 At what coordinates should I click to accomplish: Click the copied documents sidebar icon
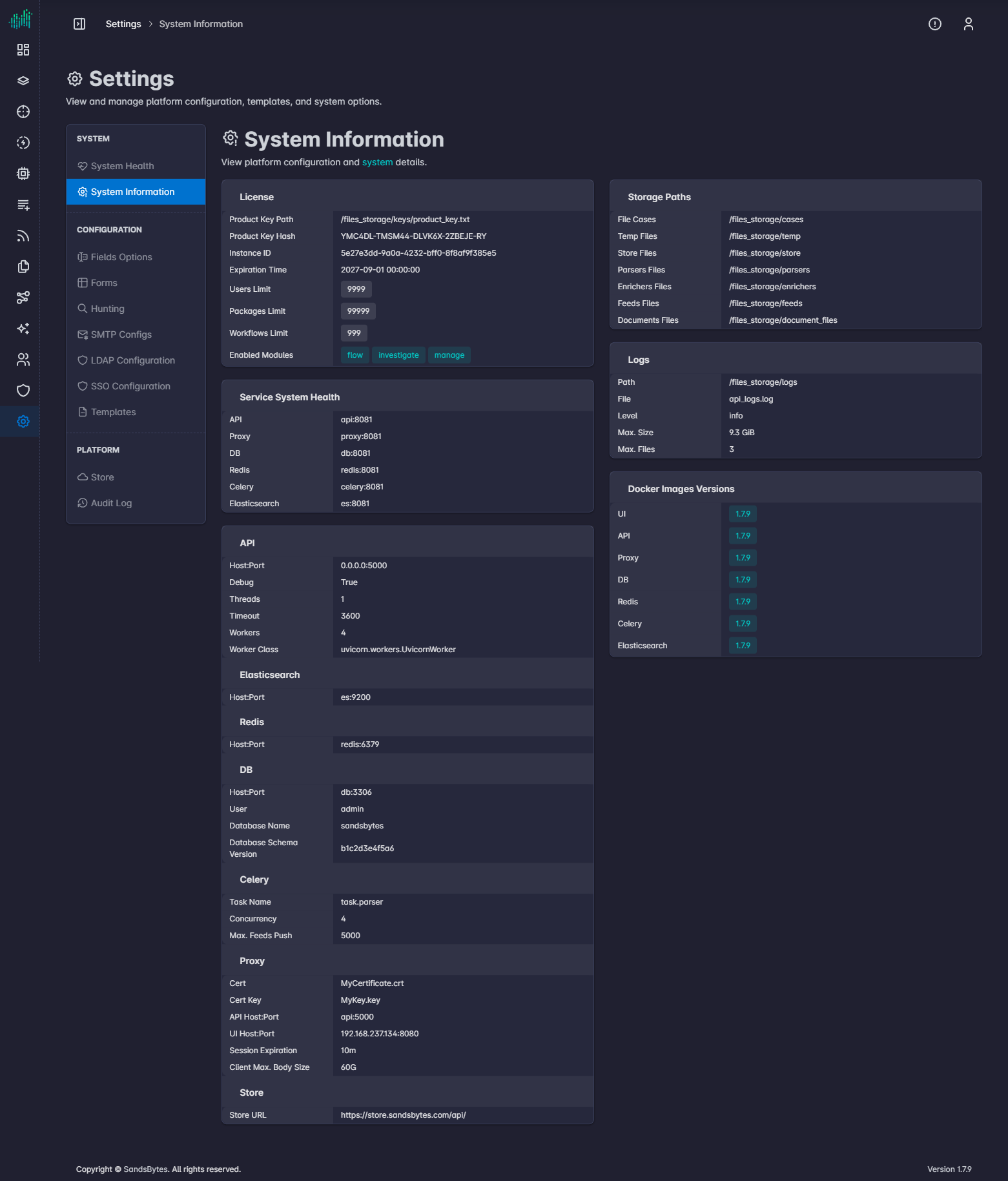[23, 267]
